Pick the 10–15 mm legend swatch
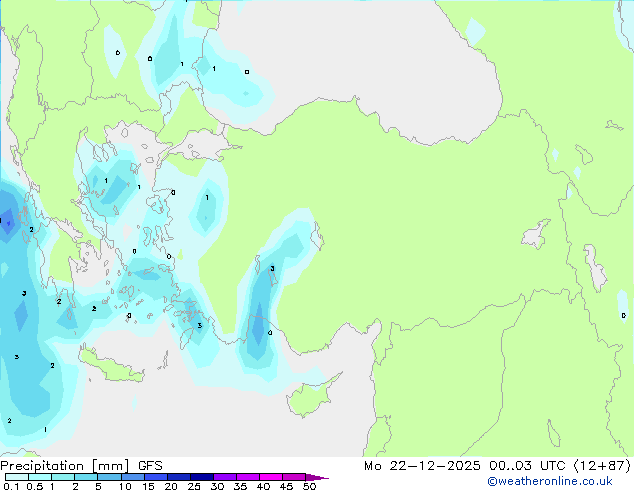 pos(133,477)
